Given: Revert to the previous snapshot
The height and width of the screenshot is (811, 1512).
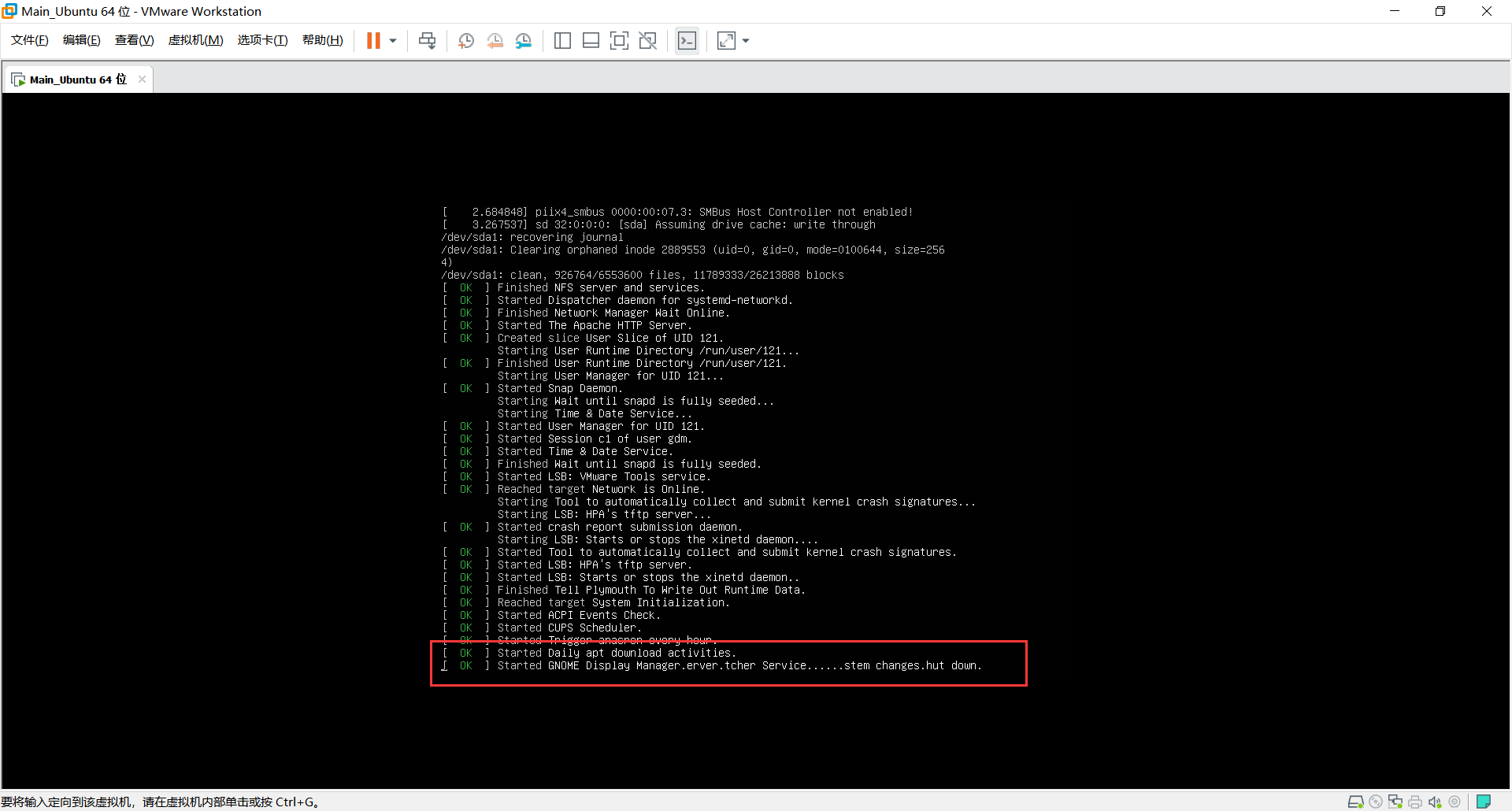Looking at the screenshot, I should (495, 41).
